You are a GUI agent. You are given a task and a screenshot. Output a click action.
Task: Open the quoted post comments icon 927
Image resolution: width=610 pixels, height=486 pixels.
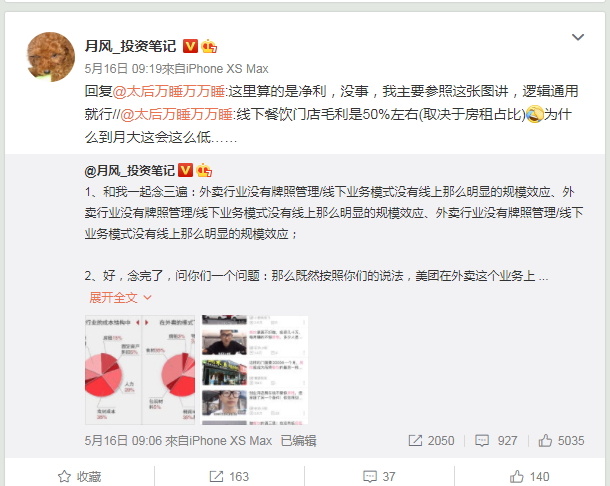[x=496, y=440]
